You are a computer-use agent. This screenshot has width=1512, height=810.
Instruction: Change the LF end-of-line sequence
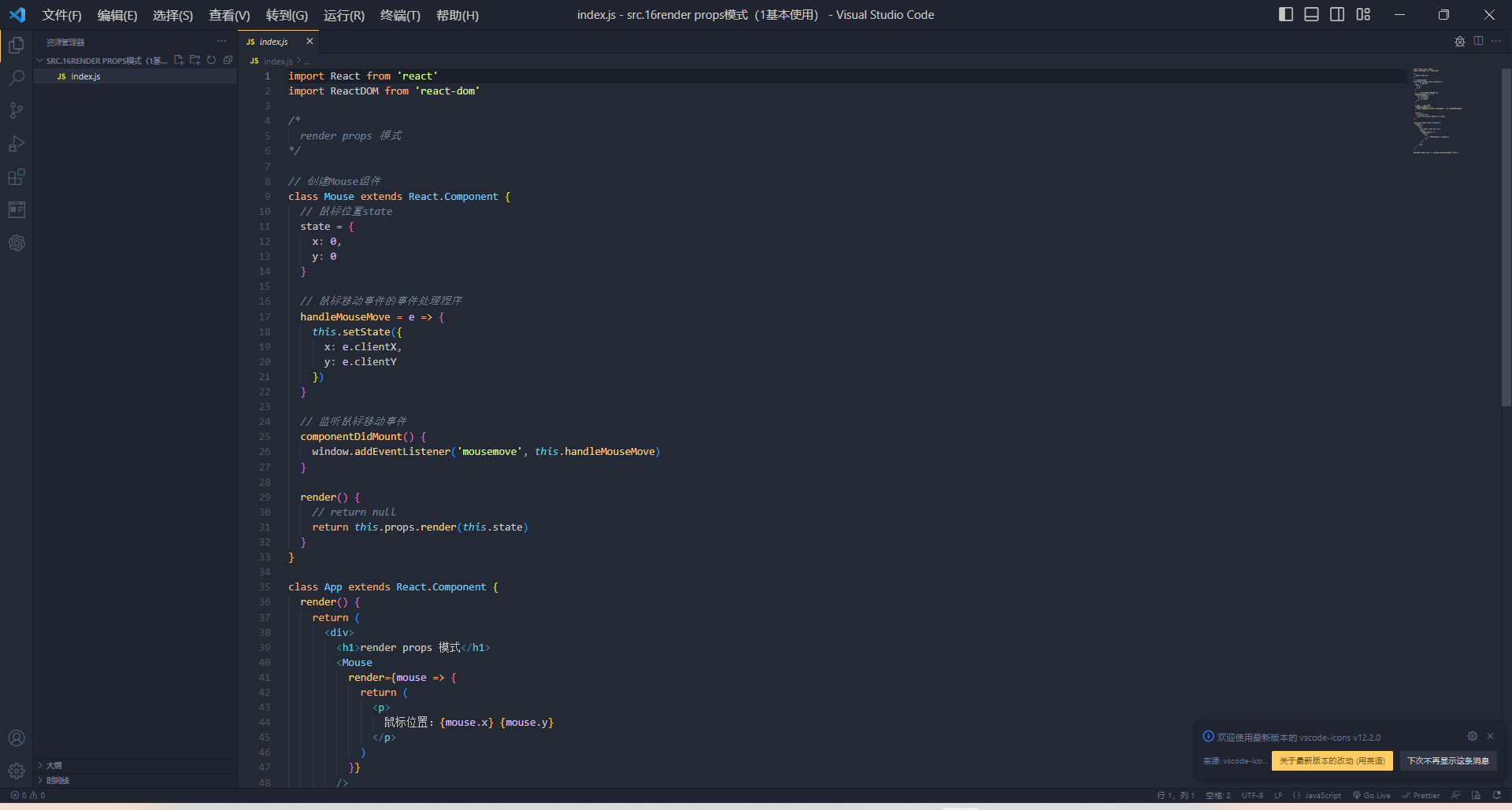[1278, 795]
